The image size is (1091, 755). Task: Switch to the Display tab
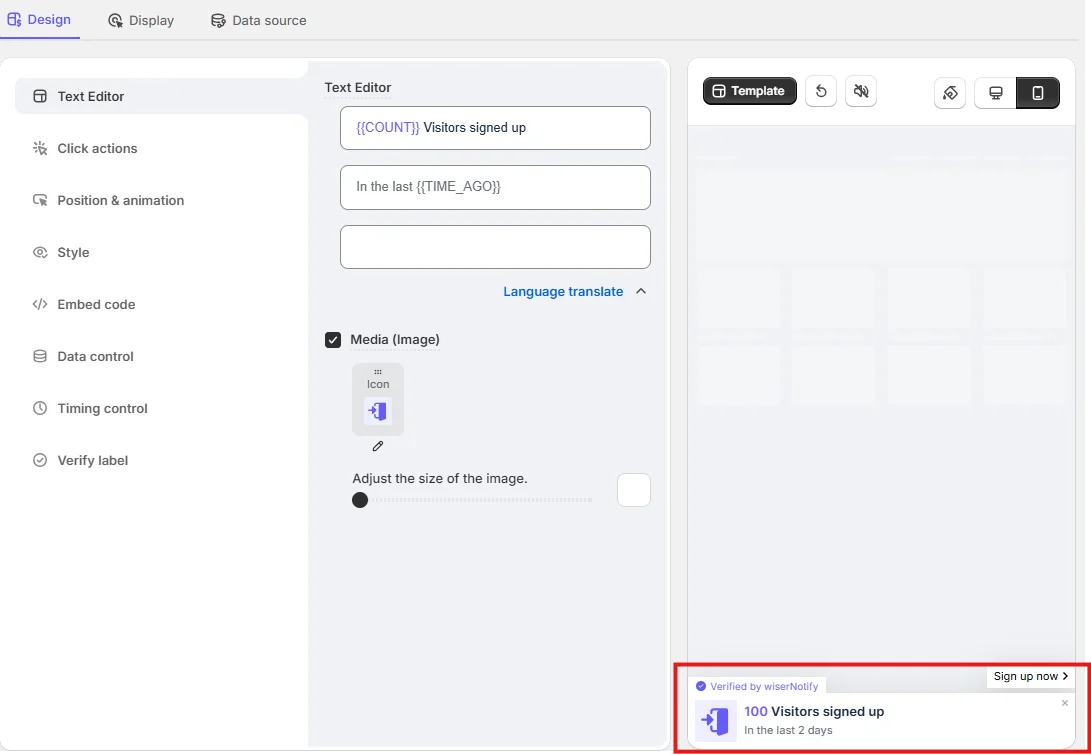141,21
